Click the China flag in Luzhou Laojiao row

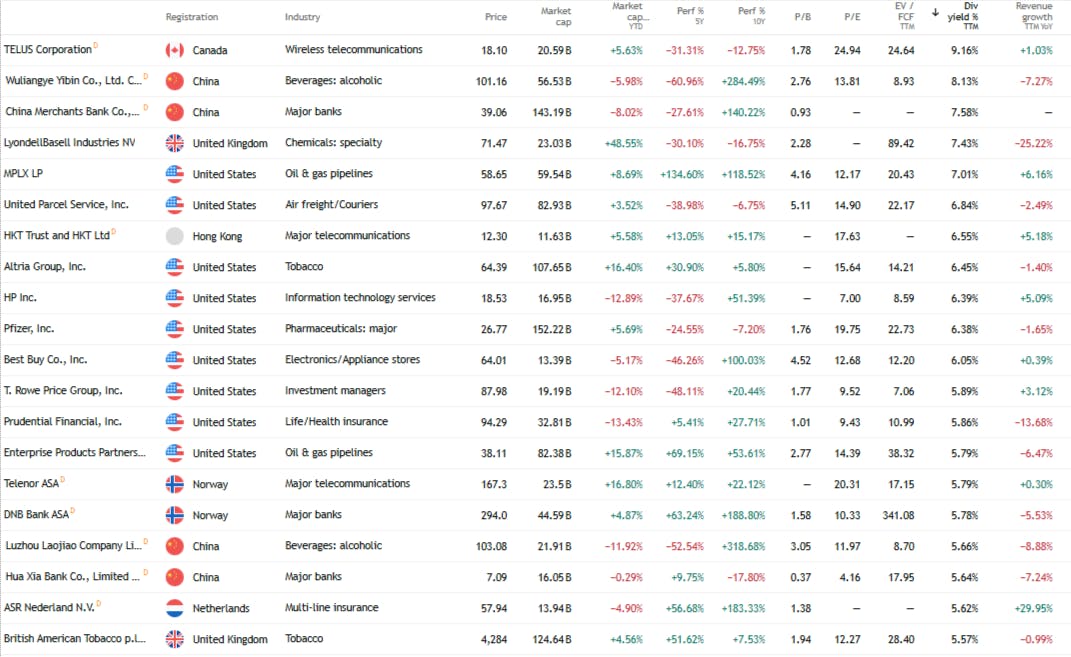[175, 546]
